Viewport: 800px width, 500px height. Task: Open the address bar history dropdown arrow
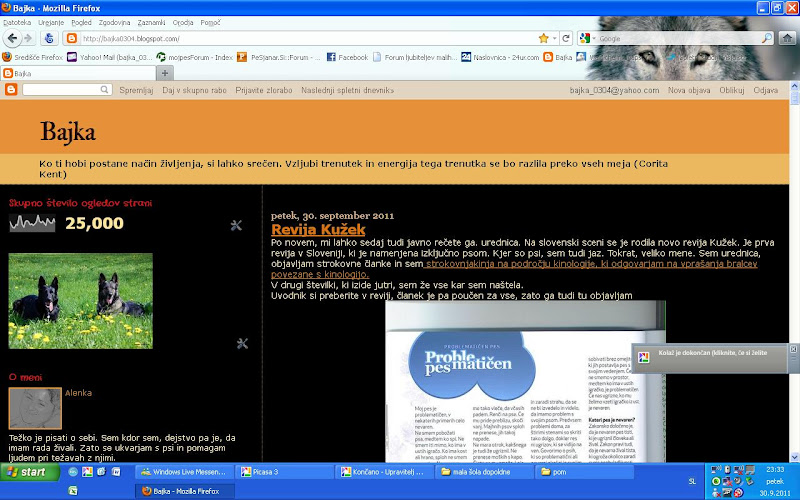pos(554,39)
